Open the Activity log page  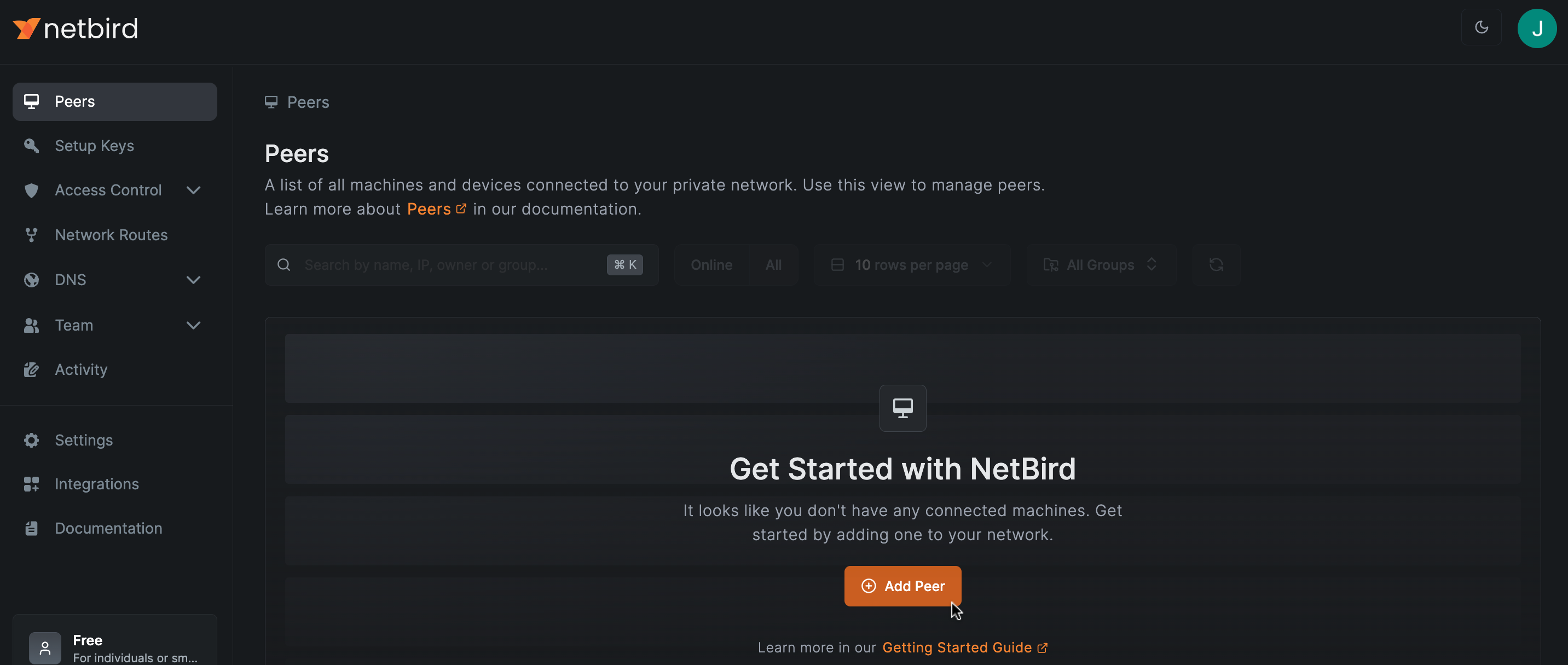(81, 369)
